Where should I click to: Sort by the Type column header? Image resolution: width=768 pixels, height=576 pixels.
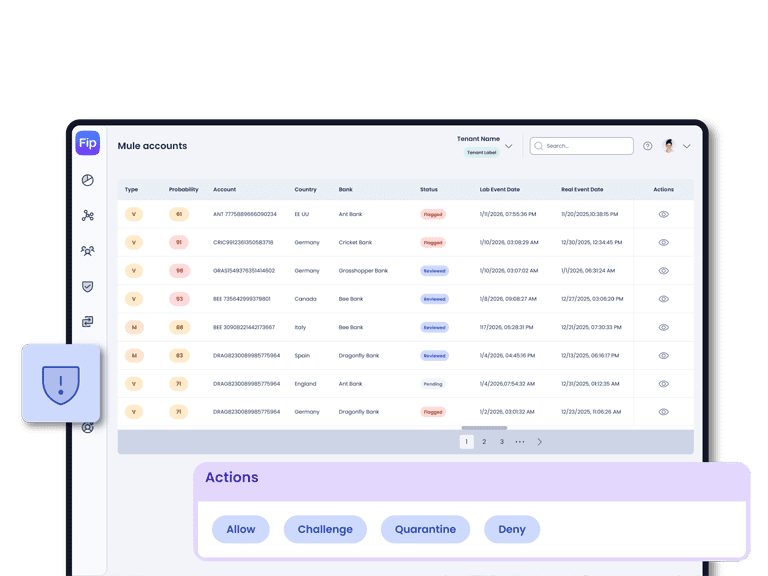[x=131, y=190]
